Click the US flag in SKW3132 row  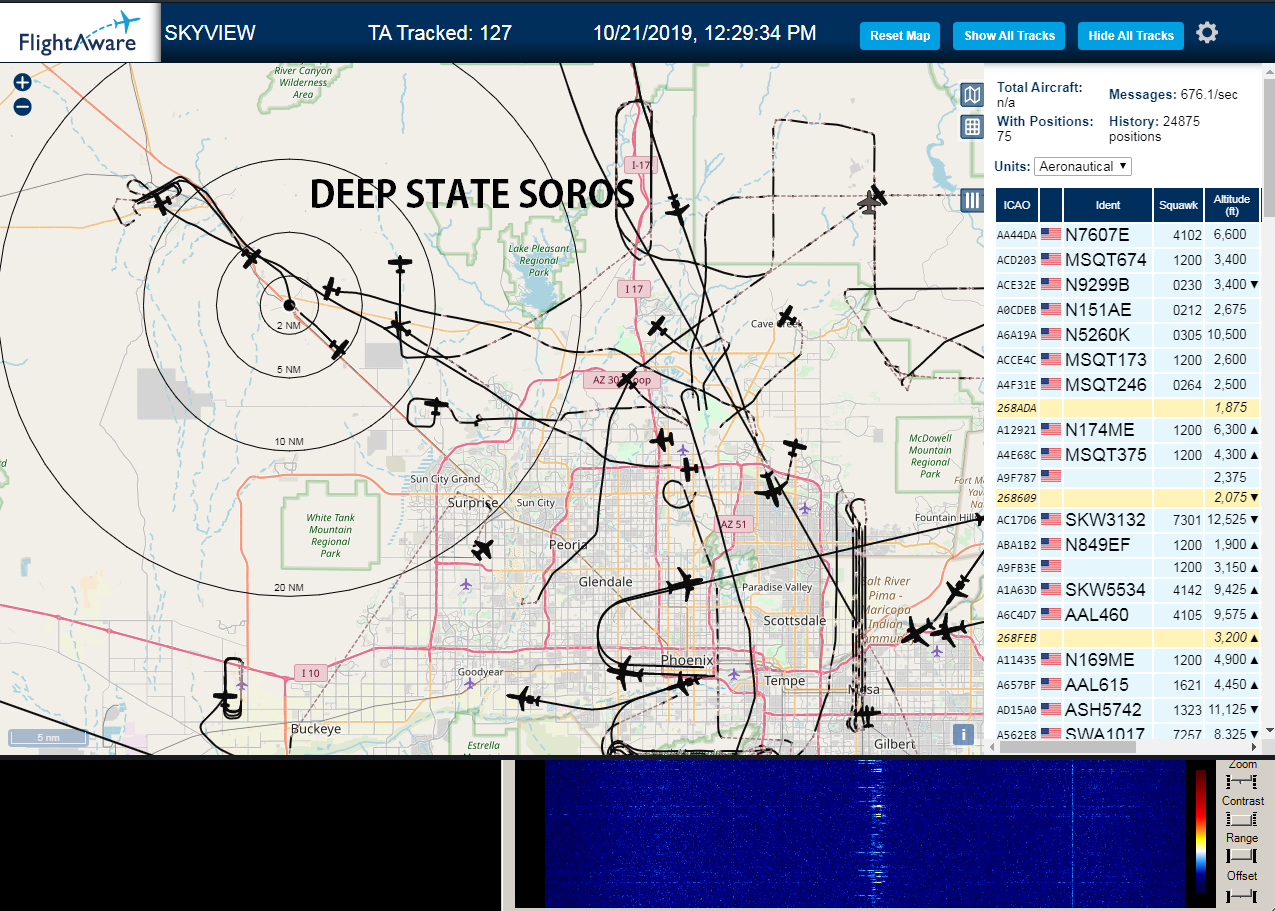[x=1051, y=519]
